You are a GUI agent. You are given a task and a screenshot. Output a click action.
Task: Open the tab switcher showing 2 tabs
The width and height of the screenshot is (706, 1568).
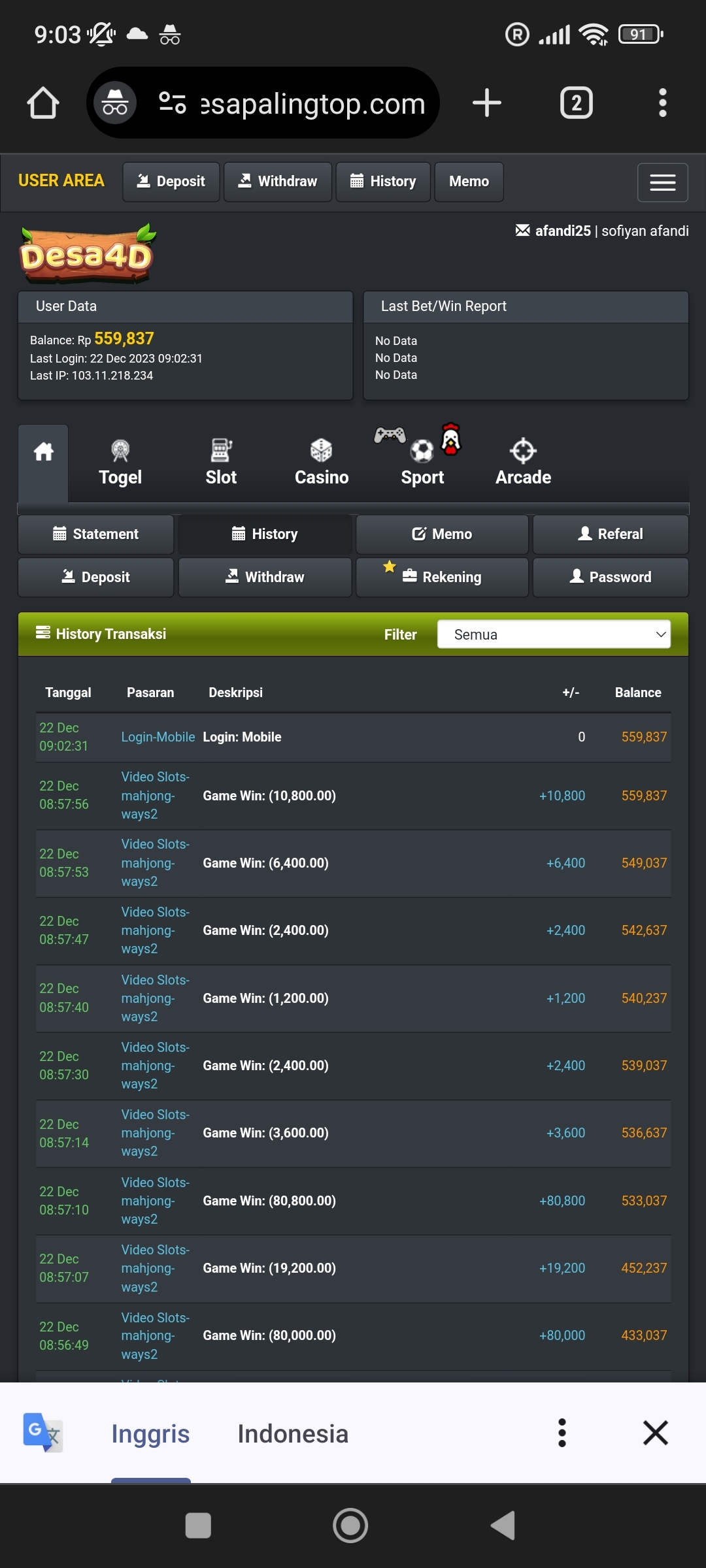[x=576, y=103]
